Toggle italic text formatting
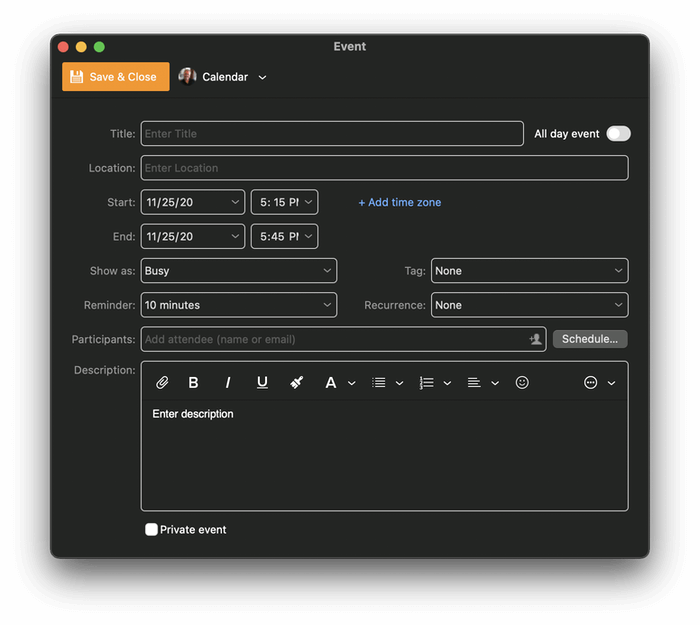This screenshot has height=625, width=700. [x=228, y=382]
